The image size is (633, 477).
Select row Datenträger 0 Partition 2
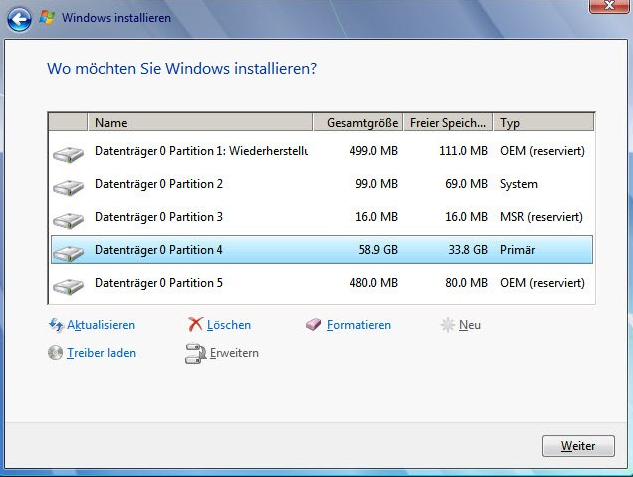(x=322, y=184)
